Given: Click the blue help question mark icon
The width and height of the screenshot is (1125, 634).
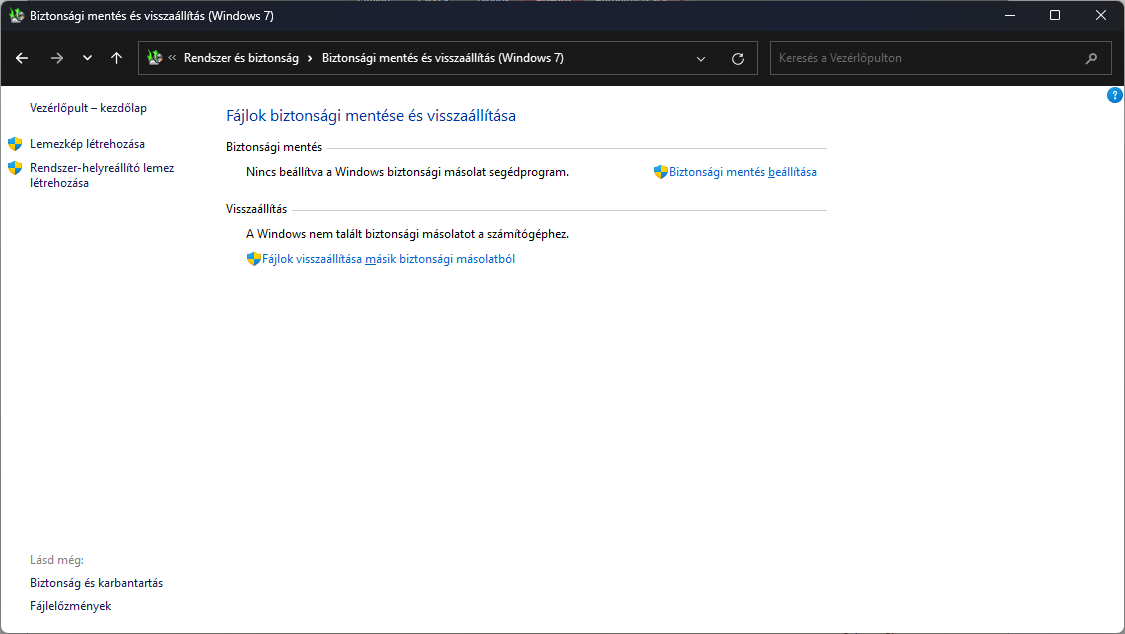Looking at the screenshot, I should pos(1115,95).
